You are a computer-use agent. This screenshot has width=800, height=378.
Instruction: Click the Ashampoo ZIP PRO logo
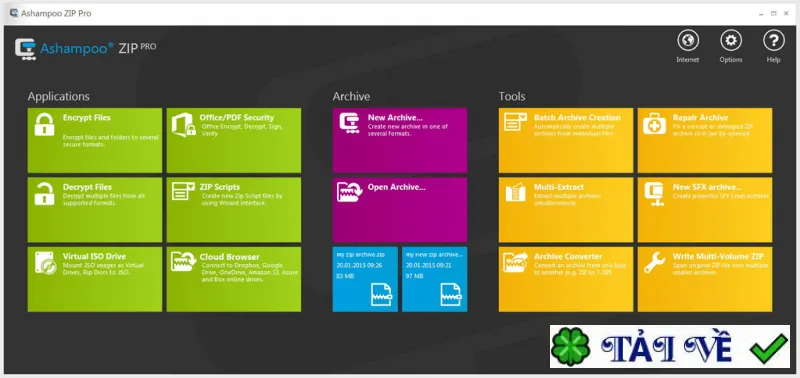coord(86,49)
